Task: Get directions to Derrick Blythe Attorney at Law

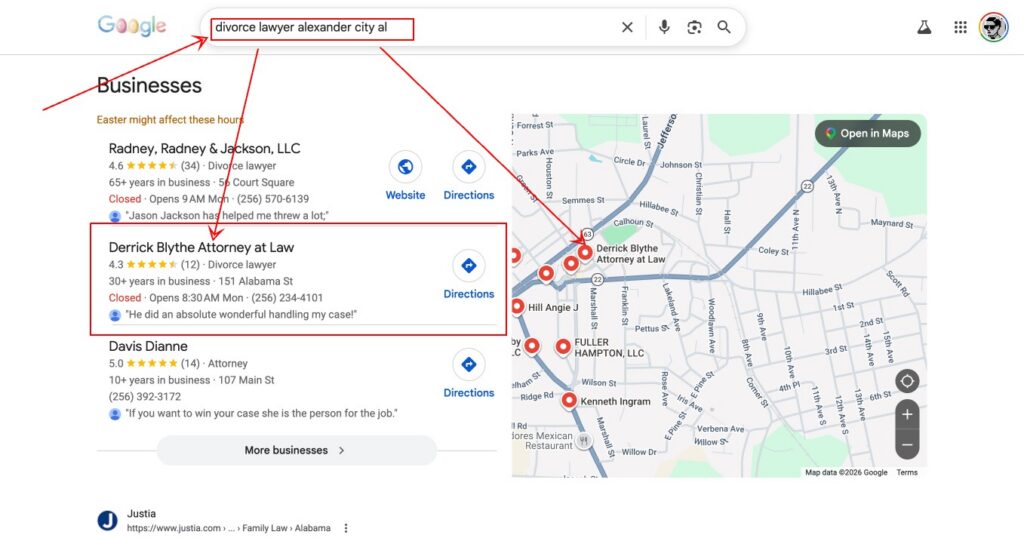Action: (x=468, y=266)
